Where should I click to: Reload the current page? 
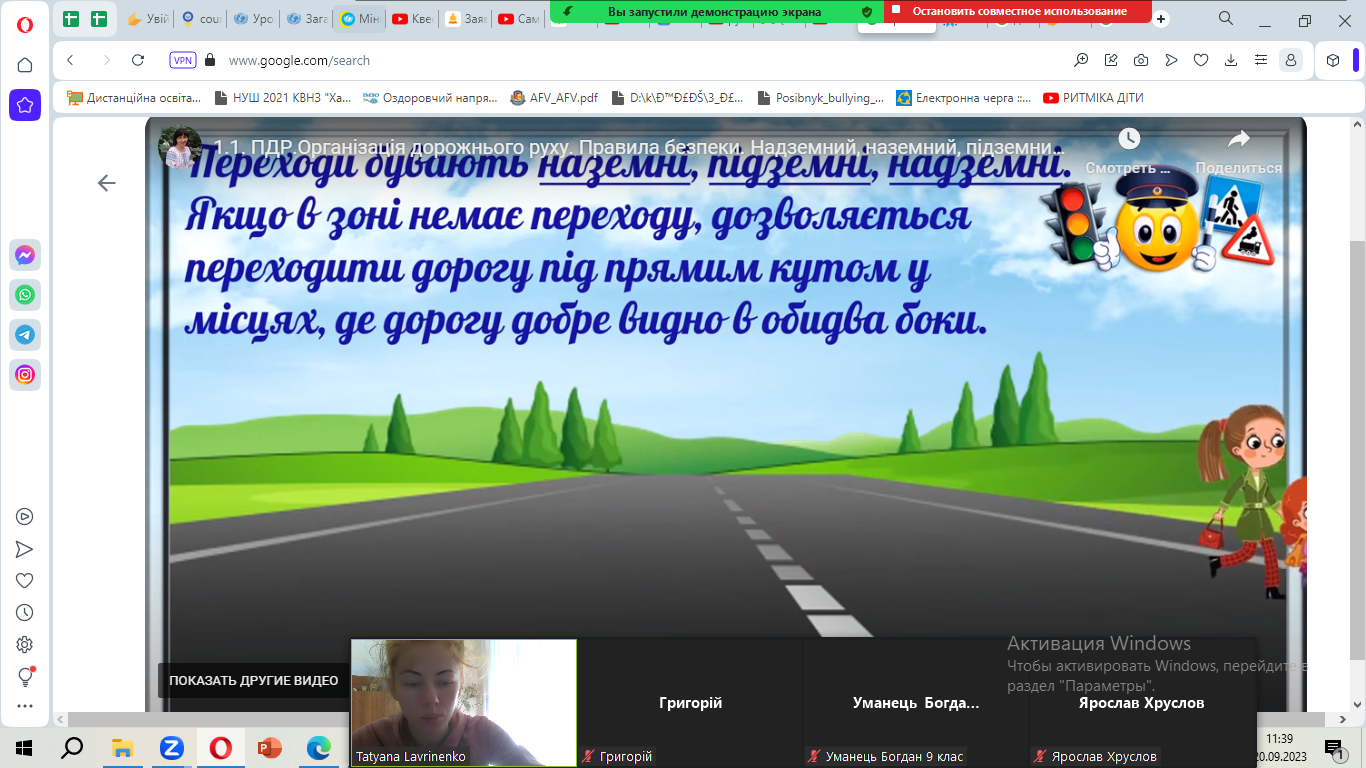click(x=138, y=60)
